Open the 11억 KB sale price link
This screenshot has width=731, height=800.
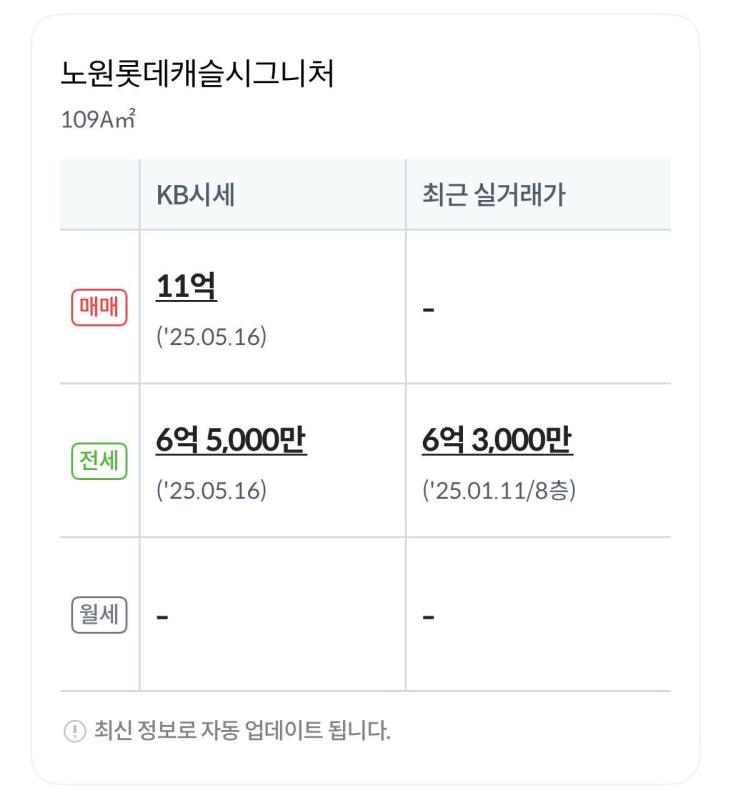tap(186, 286)
